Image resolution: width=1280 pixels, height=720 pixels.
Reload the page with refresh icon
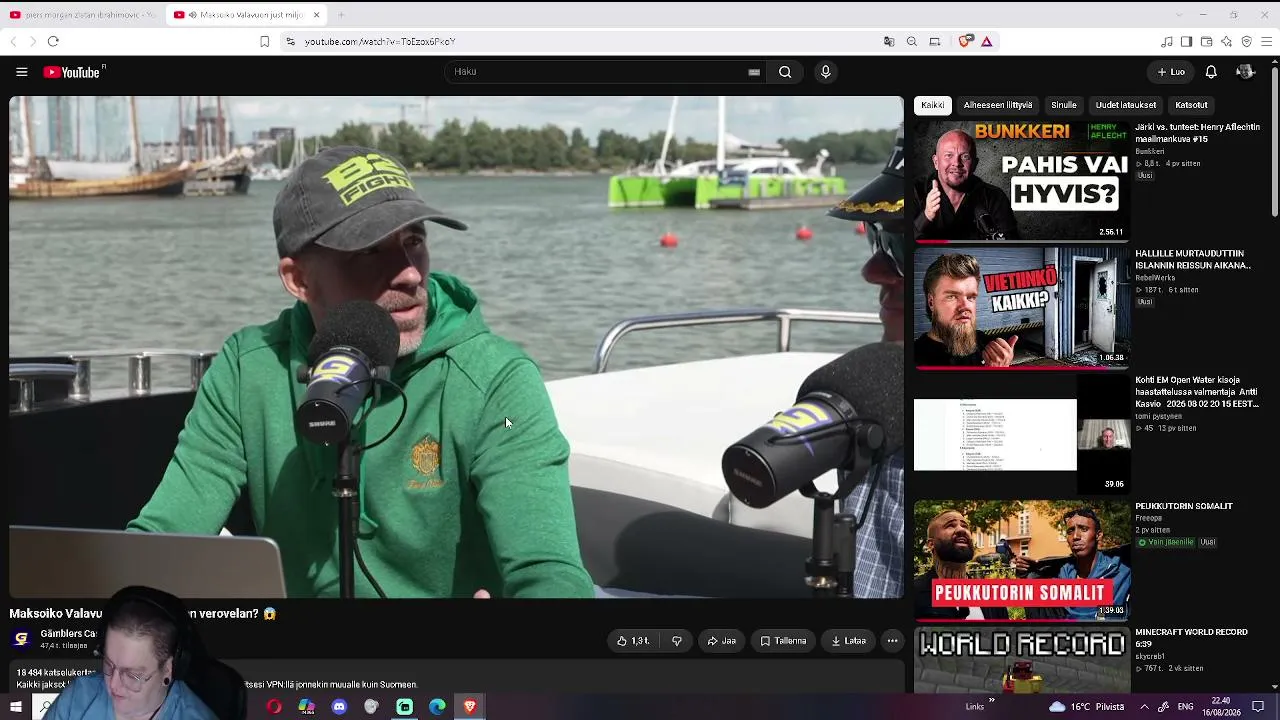(53, 42)
